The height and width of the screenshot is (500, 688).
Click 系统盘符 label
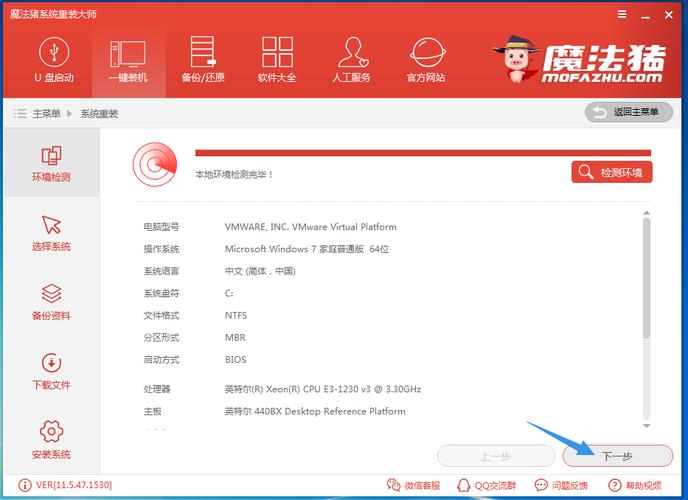pos(161,293)
